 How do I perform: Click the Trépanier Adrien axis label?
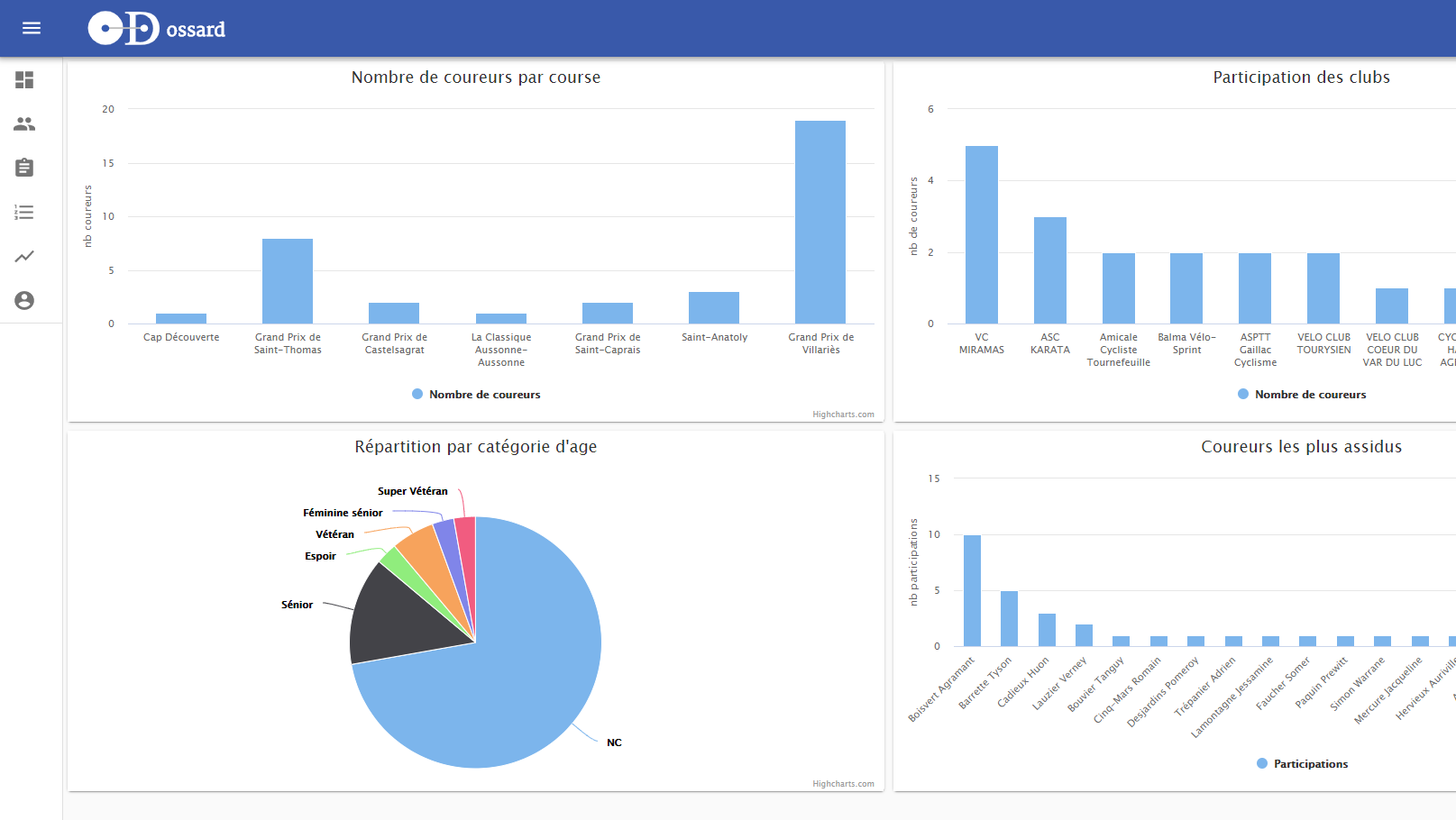1205,688
